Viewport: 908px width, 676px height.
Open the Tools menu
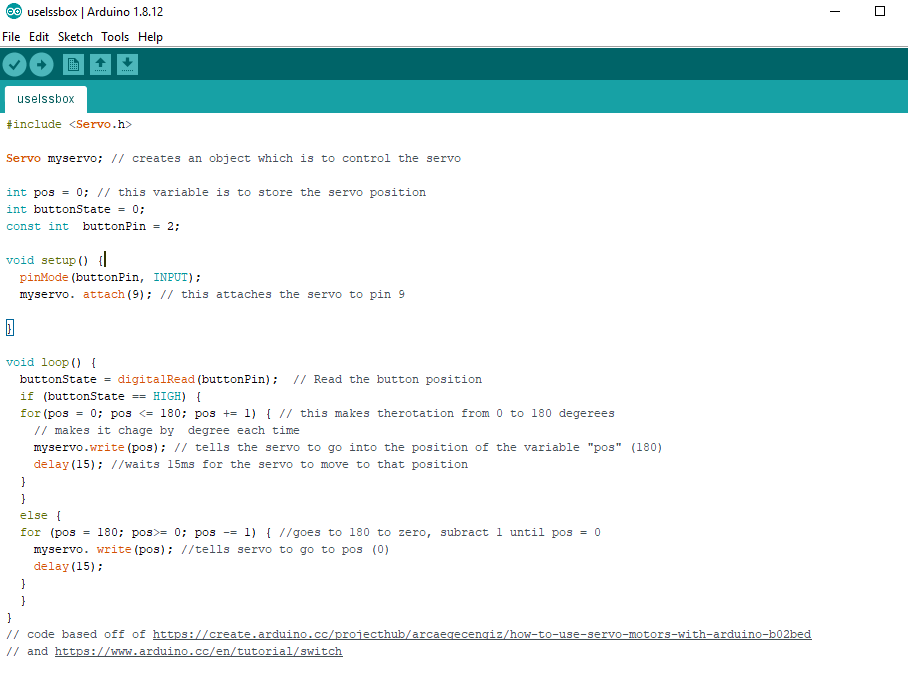(x=115, y=37)
